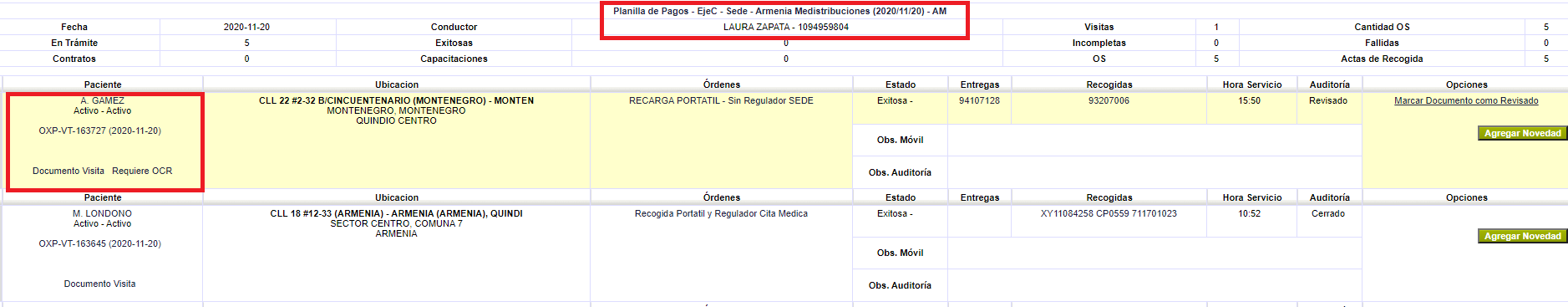Open Marcar Documento como Revisado link
This screenshot has width=1568, height=307.
[1466, 100]
